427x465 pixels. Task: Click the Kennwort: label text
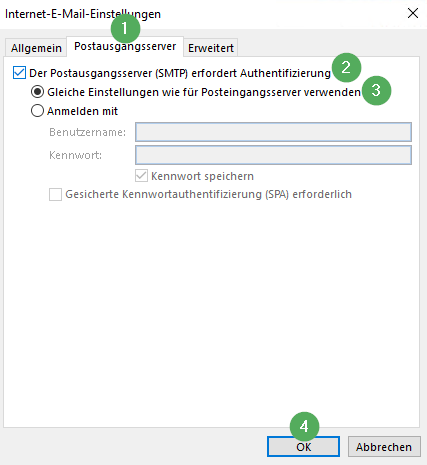[75, 155]
